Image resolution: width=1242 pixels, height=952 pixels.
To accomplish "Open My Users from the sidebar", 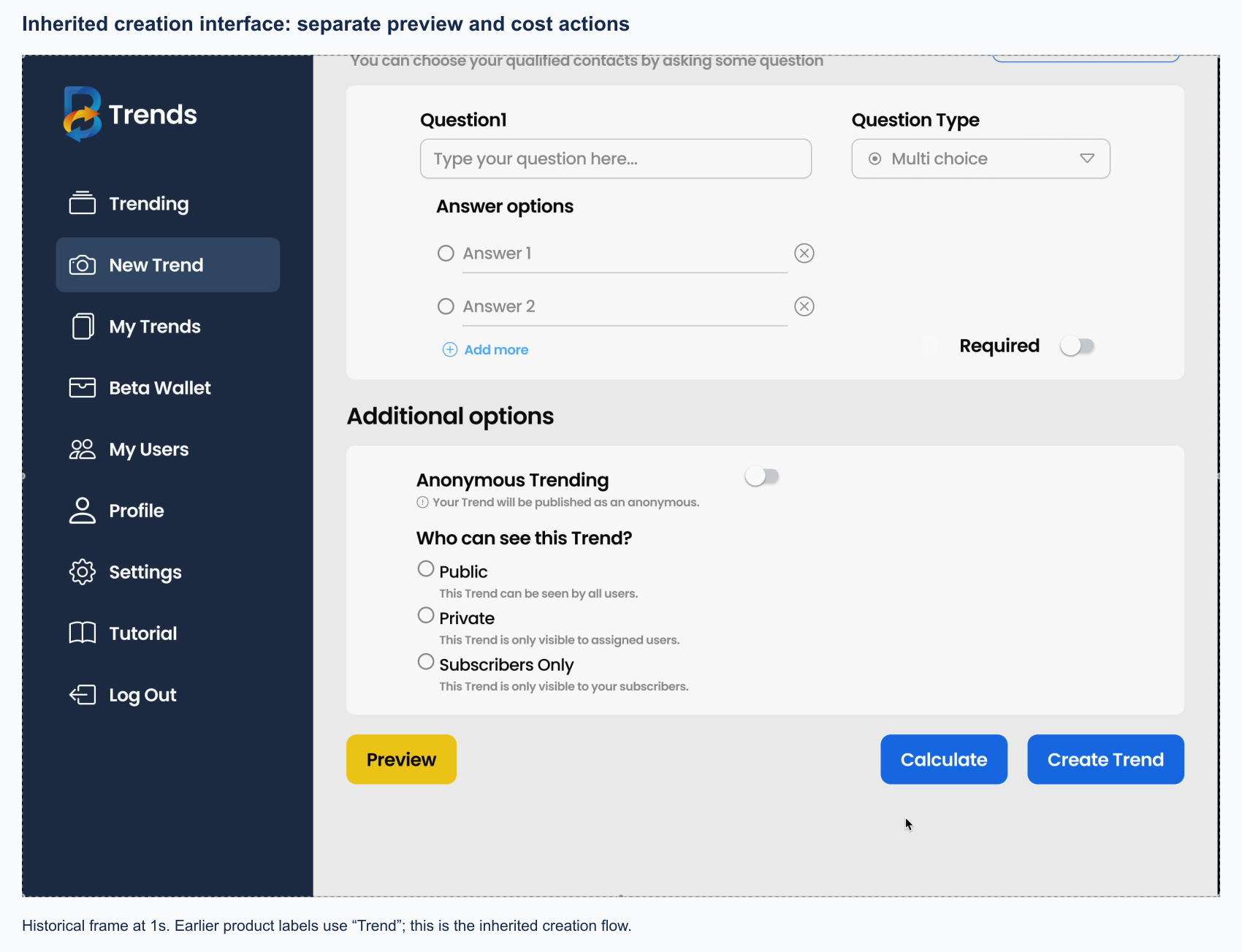I will [167, 449].
